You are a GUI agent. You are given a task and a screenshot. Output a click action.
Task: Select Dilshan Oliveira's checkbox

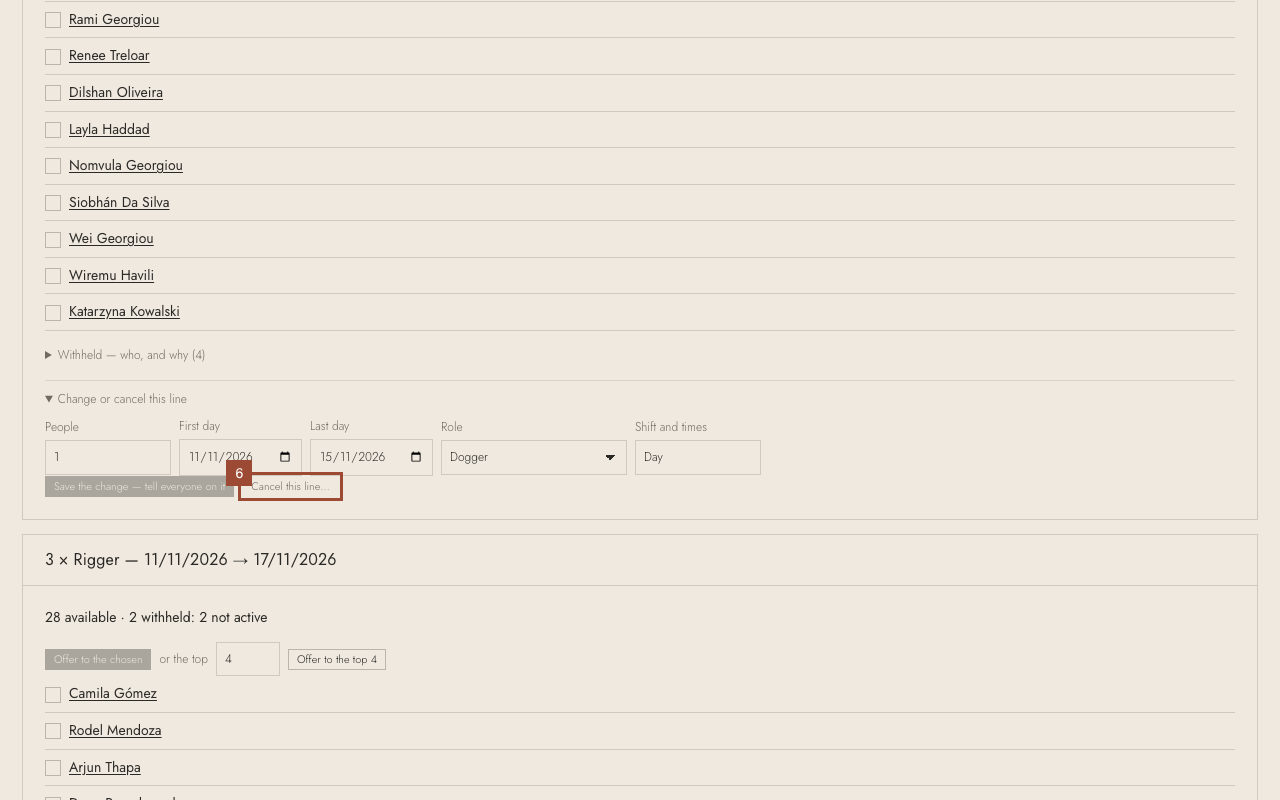(53, 93)
